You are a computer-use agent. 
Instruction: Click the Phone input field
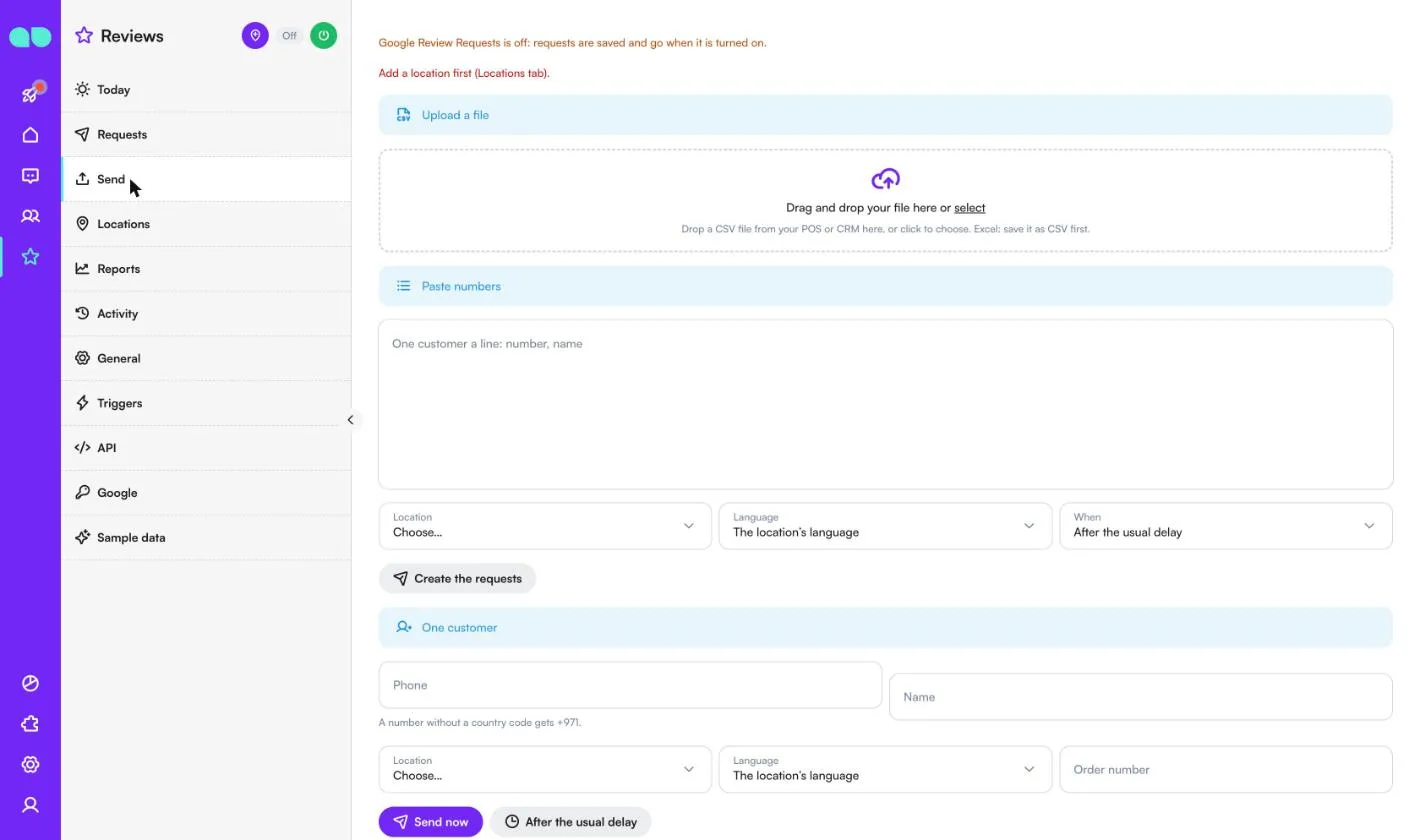(x=630, y=685)
